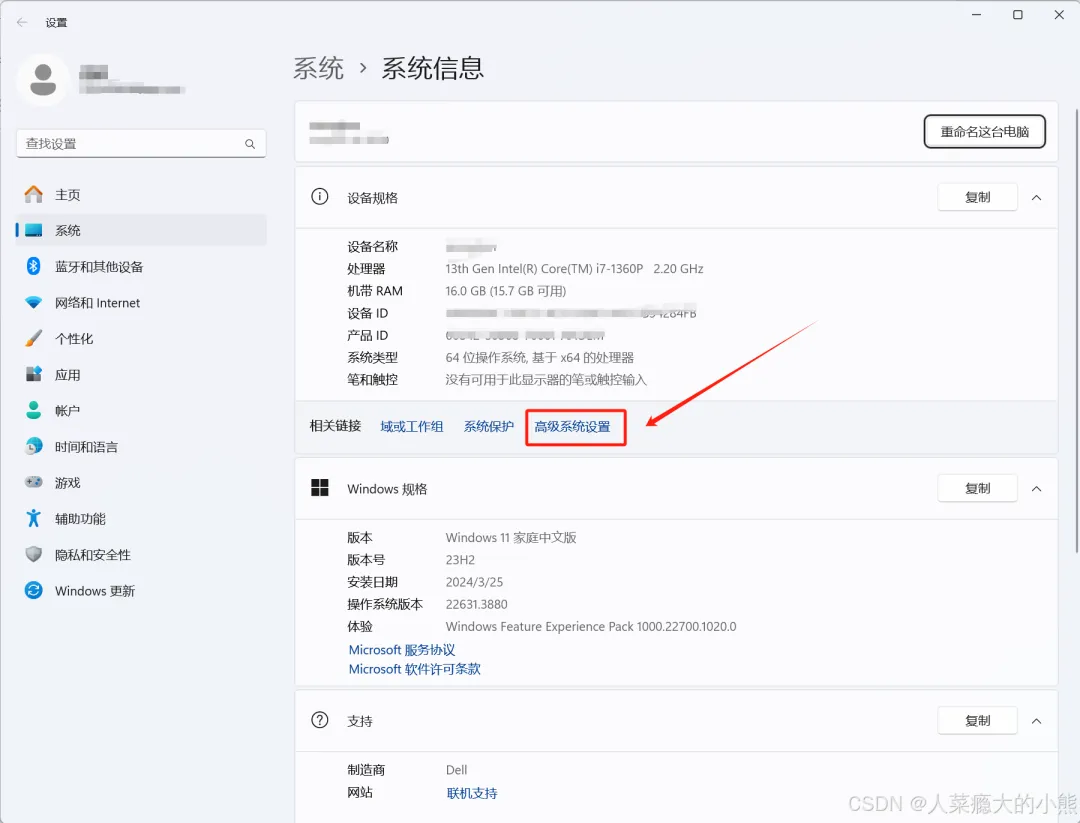
Task: Open 时间和语言 settings
Action: [141, 446]
